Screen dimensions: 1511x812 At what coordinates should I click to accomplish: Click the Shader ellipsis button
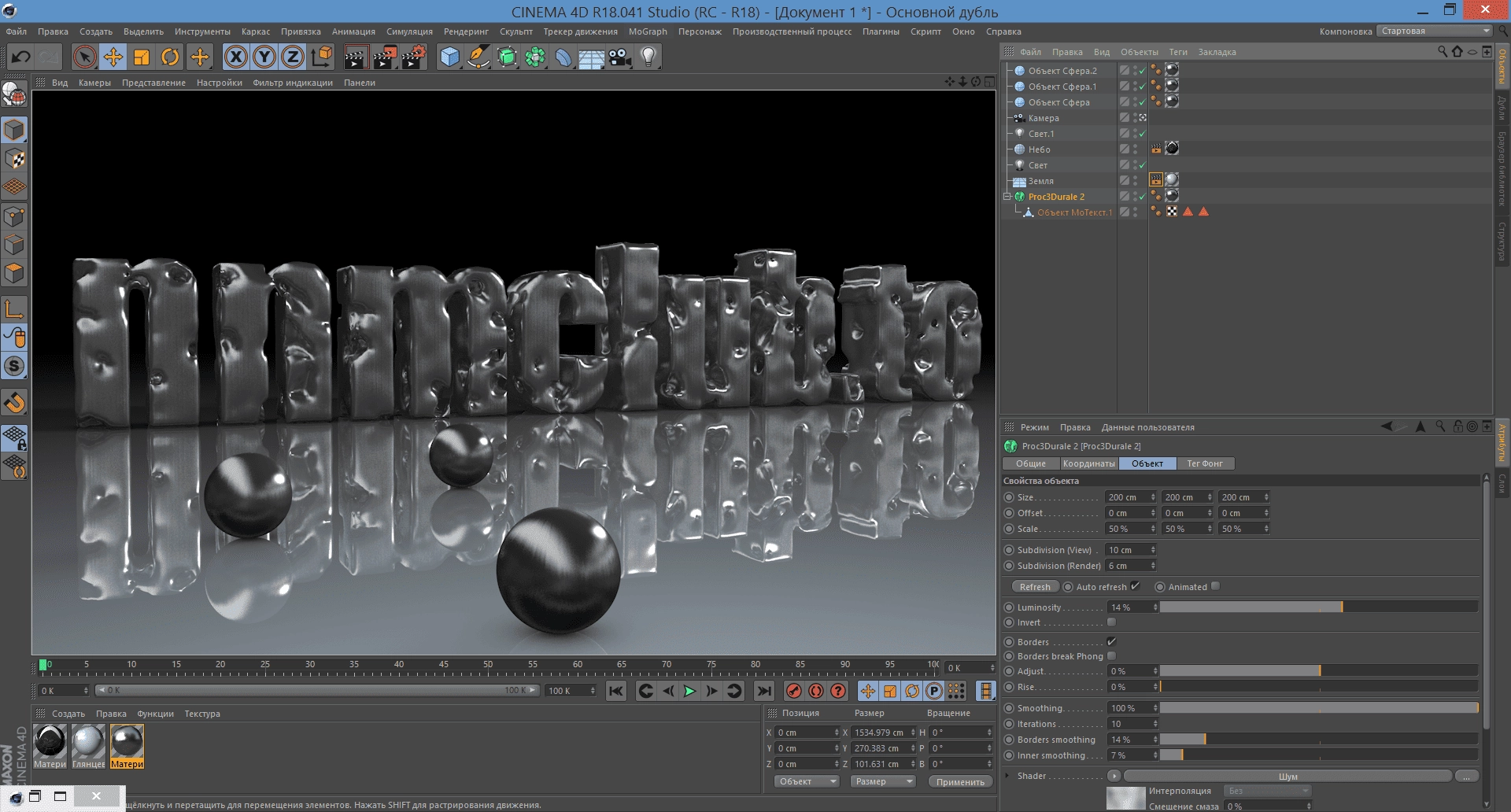pos(1466,777)
